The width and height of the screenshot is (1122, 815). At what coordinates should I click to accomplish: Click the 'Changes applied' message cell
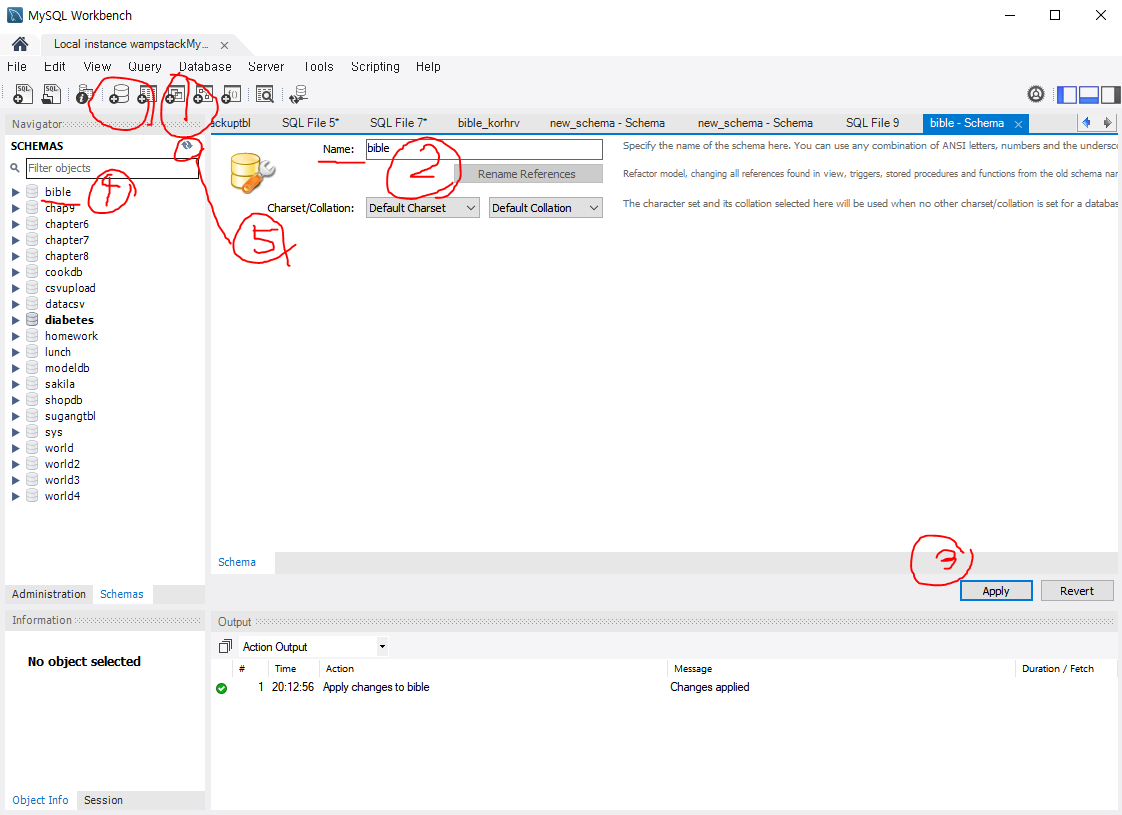point(710,687)
